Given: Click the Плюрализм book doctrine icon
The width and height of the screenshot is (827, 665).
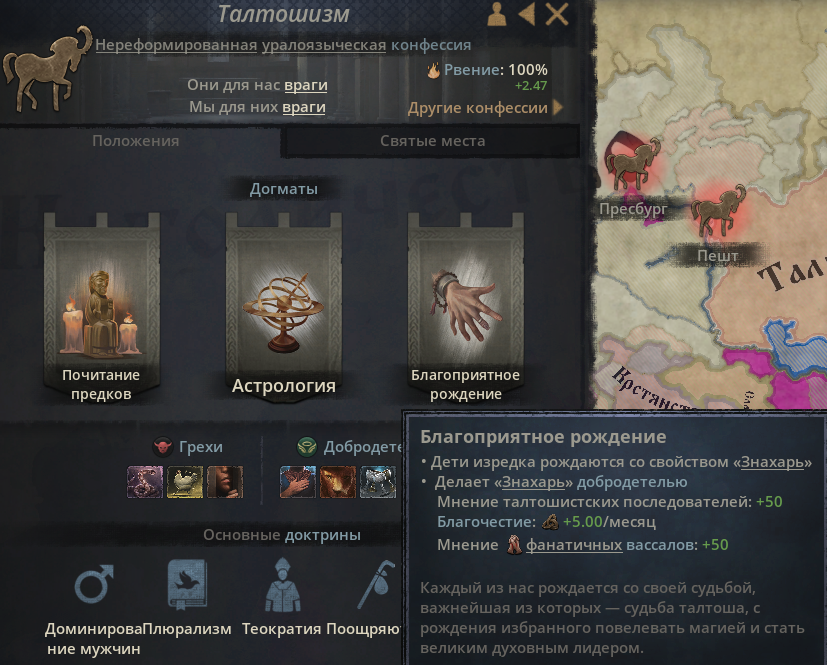Looking at the screenshot, I should (187, 584).
